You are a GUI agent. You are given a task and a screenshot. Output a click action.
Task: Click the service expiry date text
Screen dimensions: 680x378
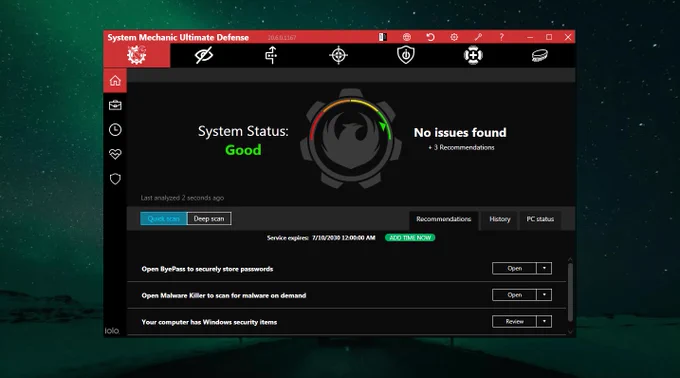point(343,238)
